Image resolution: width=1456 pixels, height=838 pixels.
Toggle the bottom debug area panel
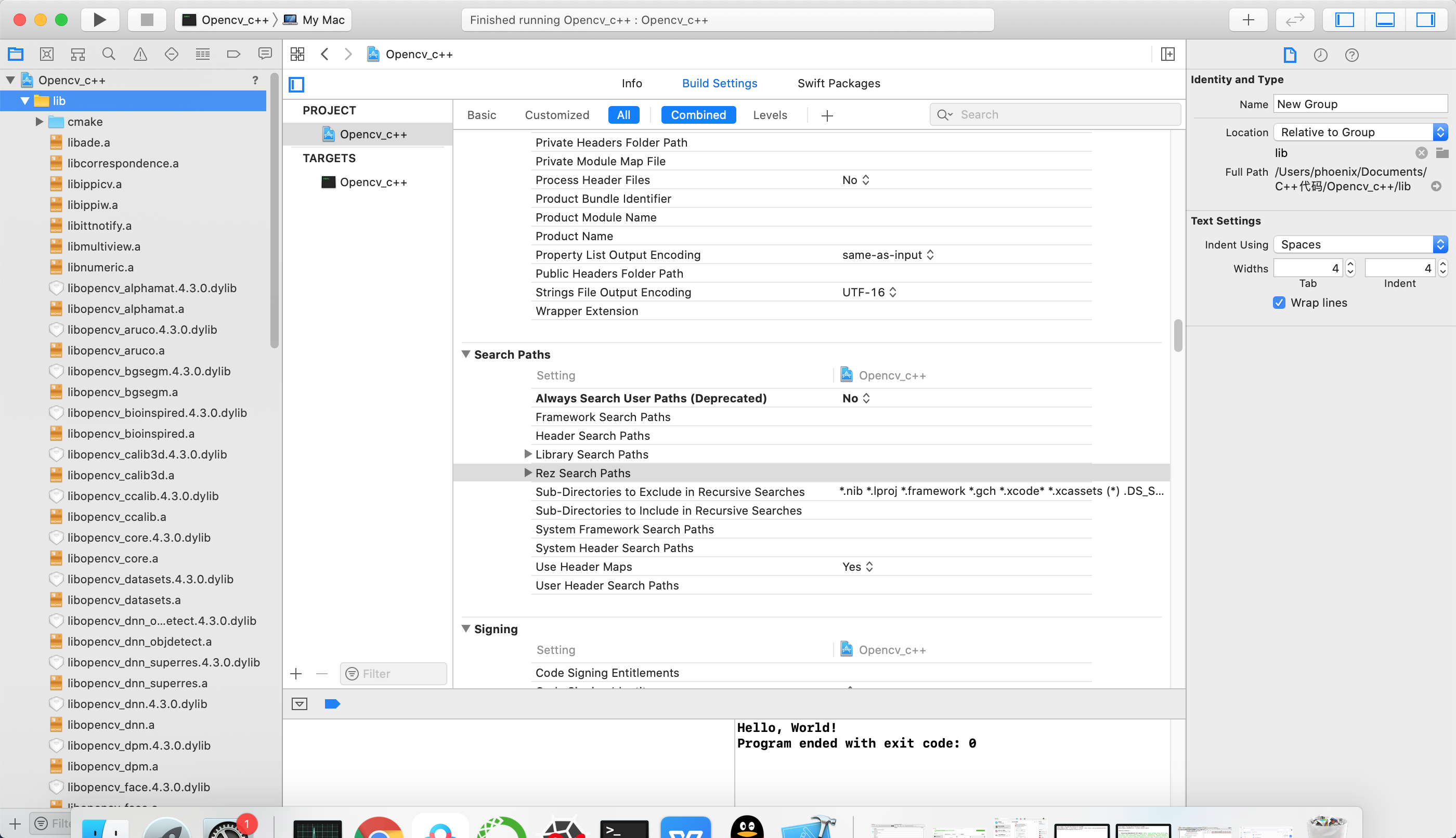point(1385,20)
